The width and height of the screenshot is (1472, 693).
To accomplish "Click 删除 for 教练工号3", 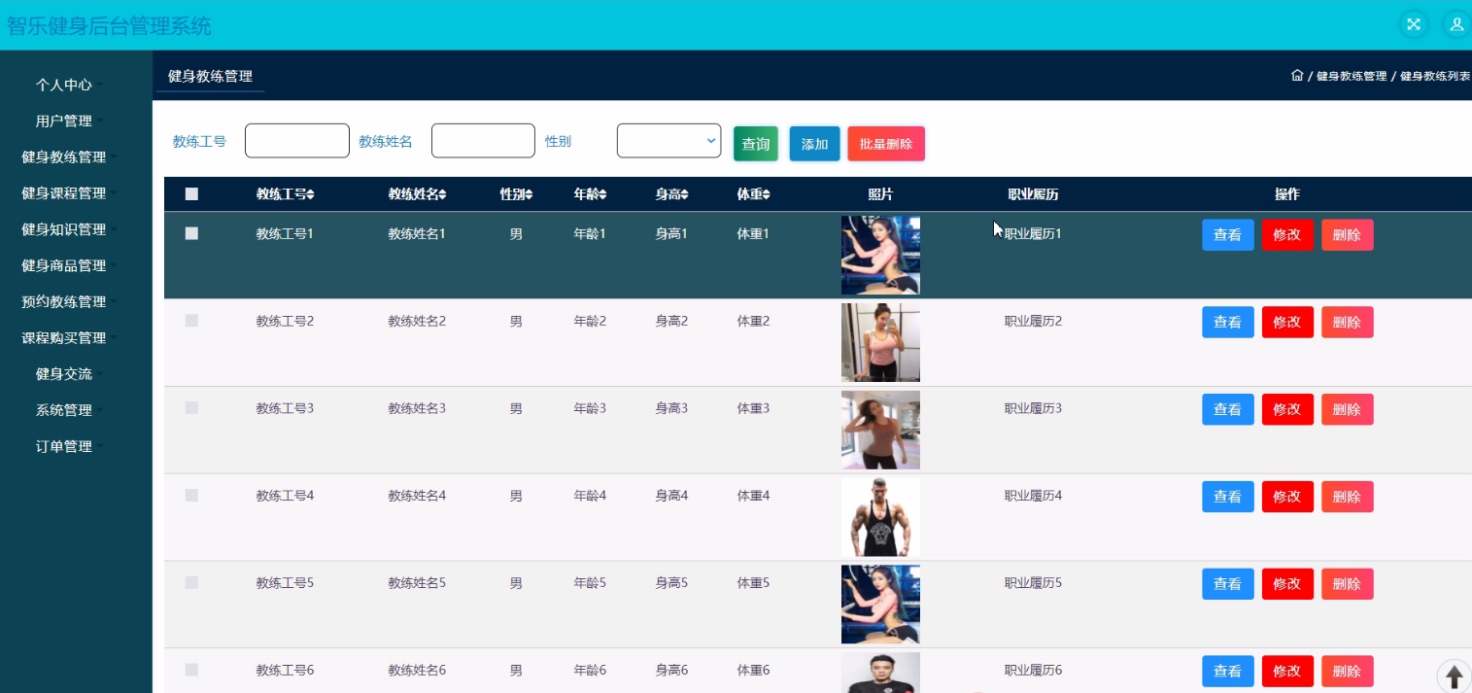I will [x=1347, y=409].
